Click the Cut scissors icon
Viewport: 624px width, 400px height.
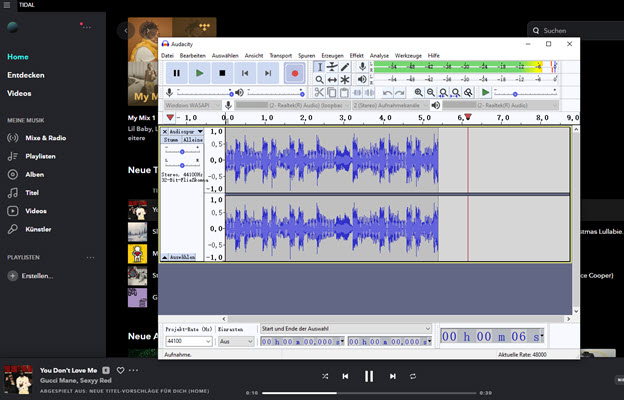pos(319,93)
